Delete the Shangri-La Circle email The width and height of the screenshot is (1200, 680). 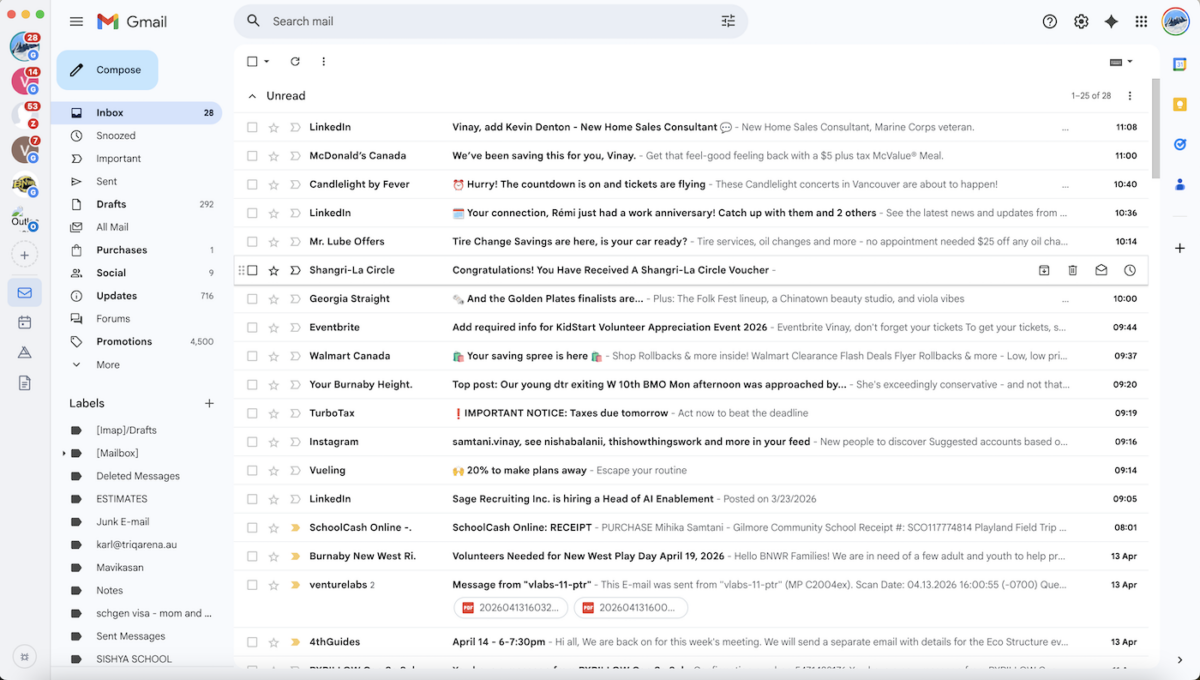click(1073, 270)
